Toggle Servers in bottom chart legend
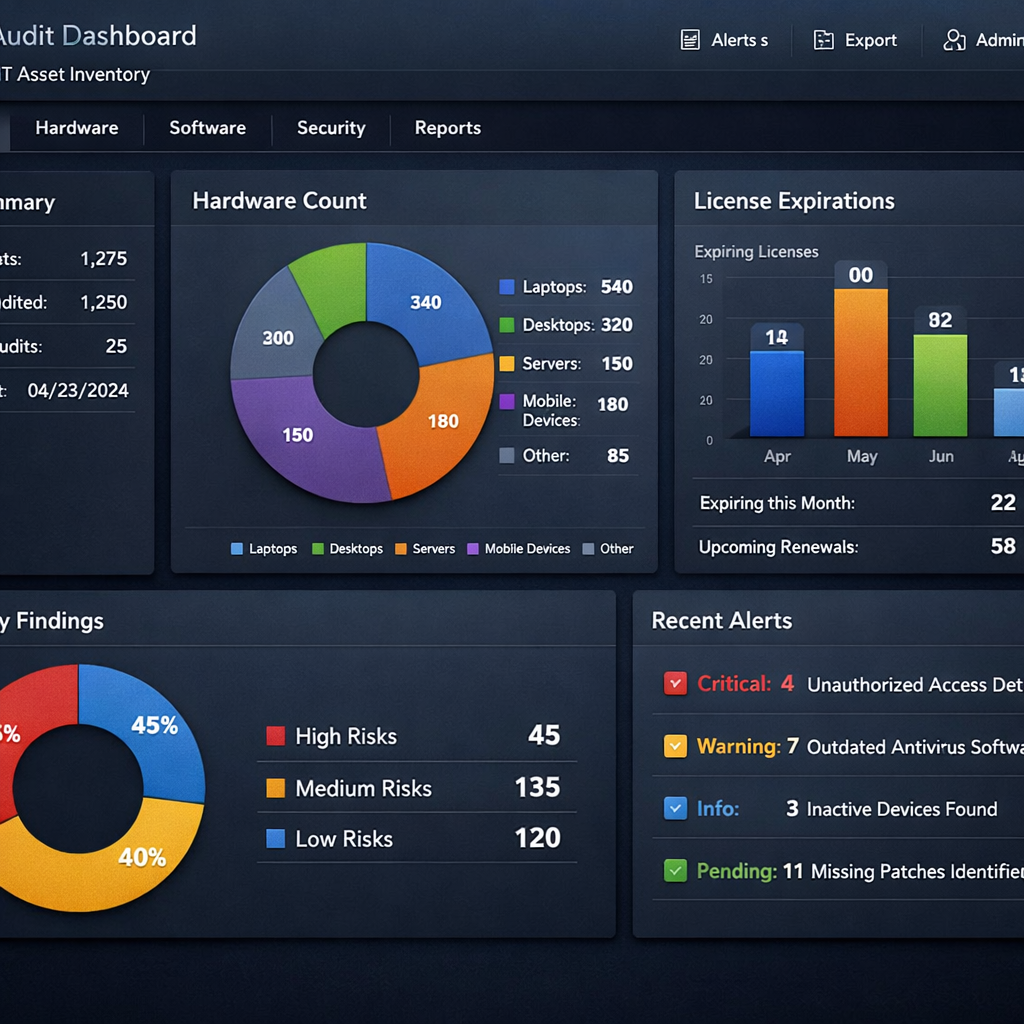 click(425, 549)
